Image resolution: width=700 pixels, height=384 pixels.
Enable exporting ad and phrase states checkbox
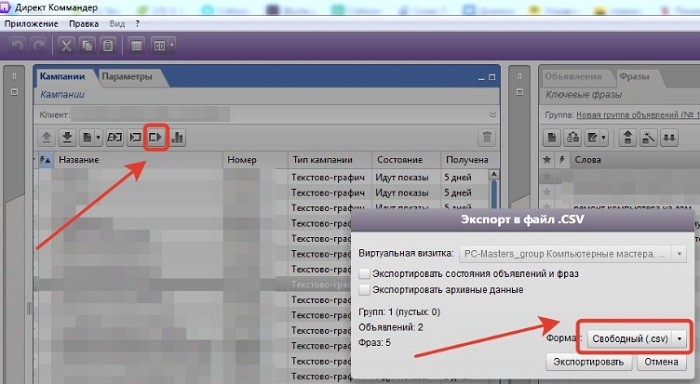(365, 274)
